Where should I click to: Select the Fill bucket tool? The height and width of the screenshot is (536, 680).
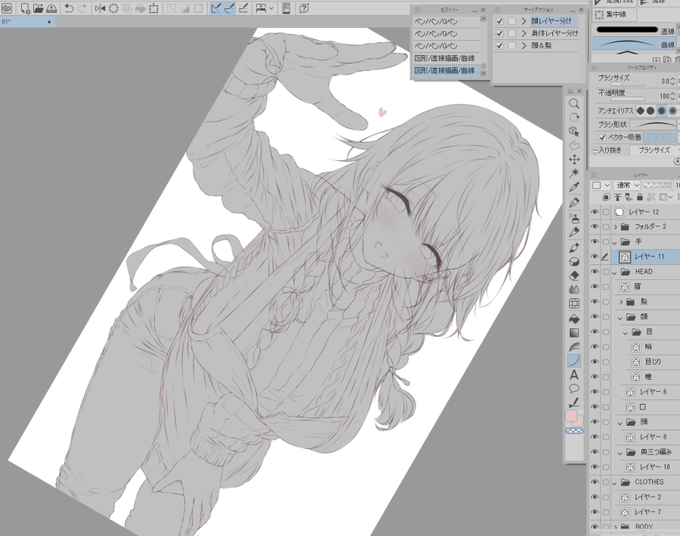tap(574, 319)
